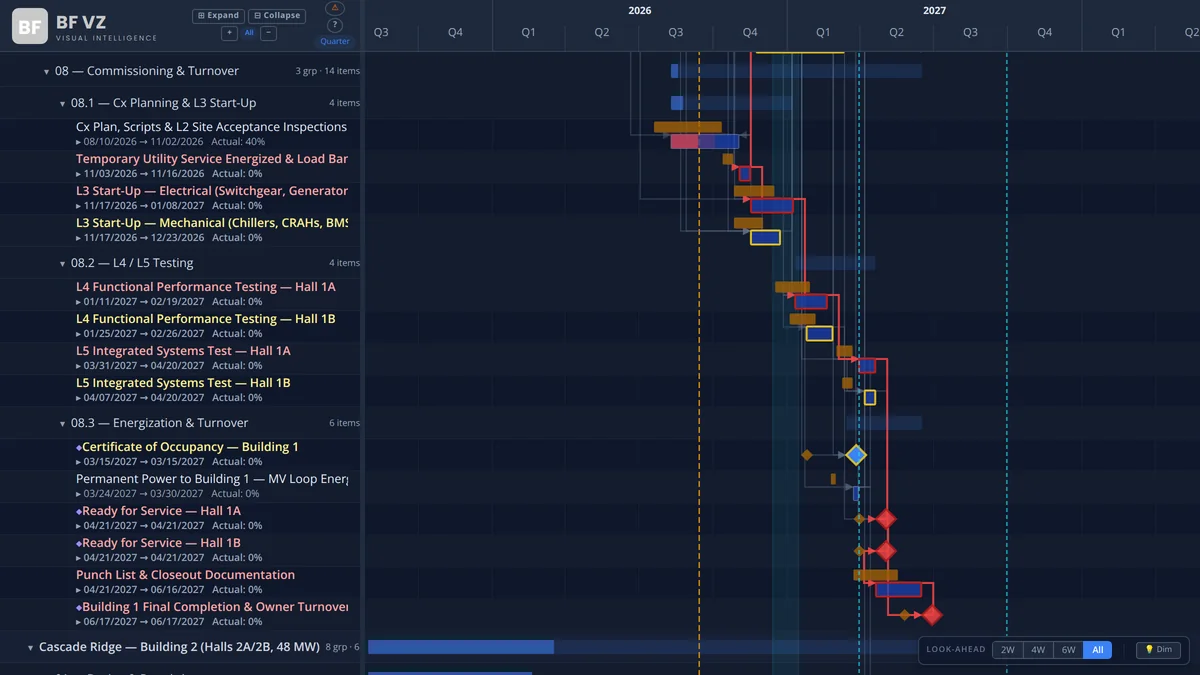
Task: Select Permanent Power to Building 1 task
Action: pos(211,479)
